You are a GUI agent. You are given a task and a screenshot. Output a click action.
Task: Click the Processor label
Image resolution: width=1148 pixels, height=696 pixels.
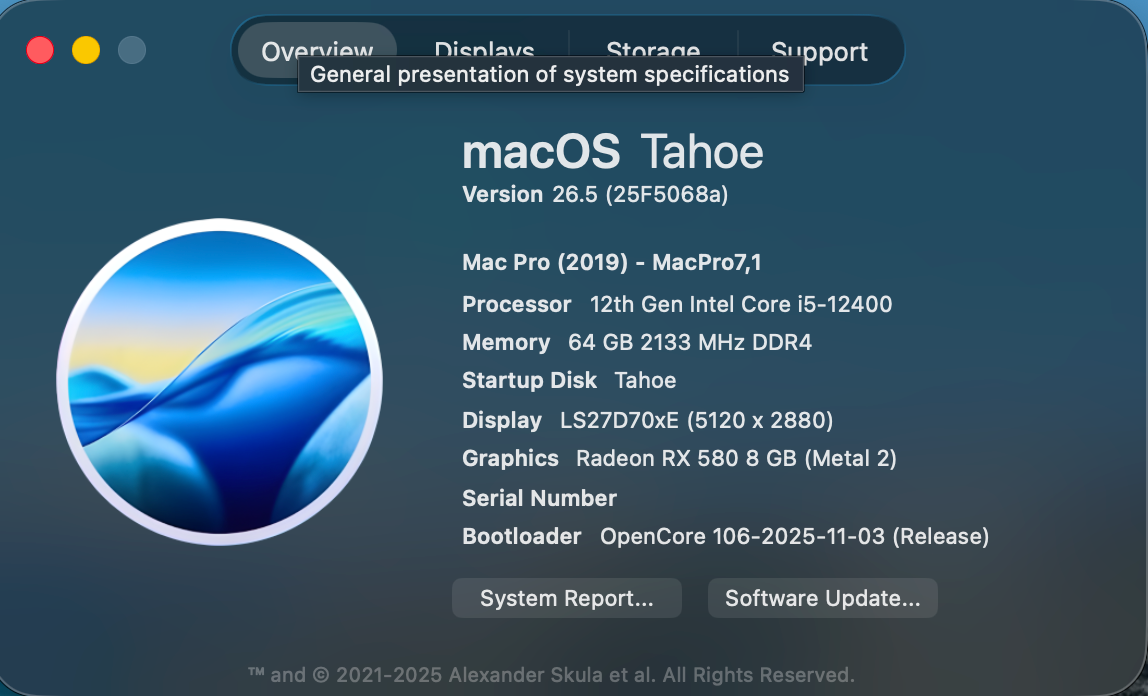516,304
